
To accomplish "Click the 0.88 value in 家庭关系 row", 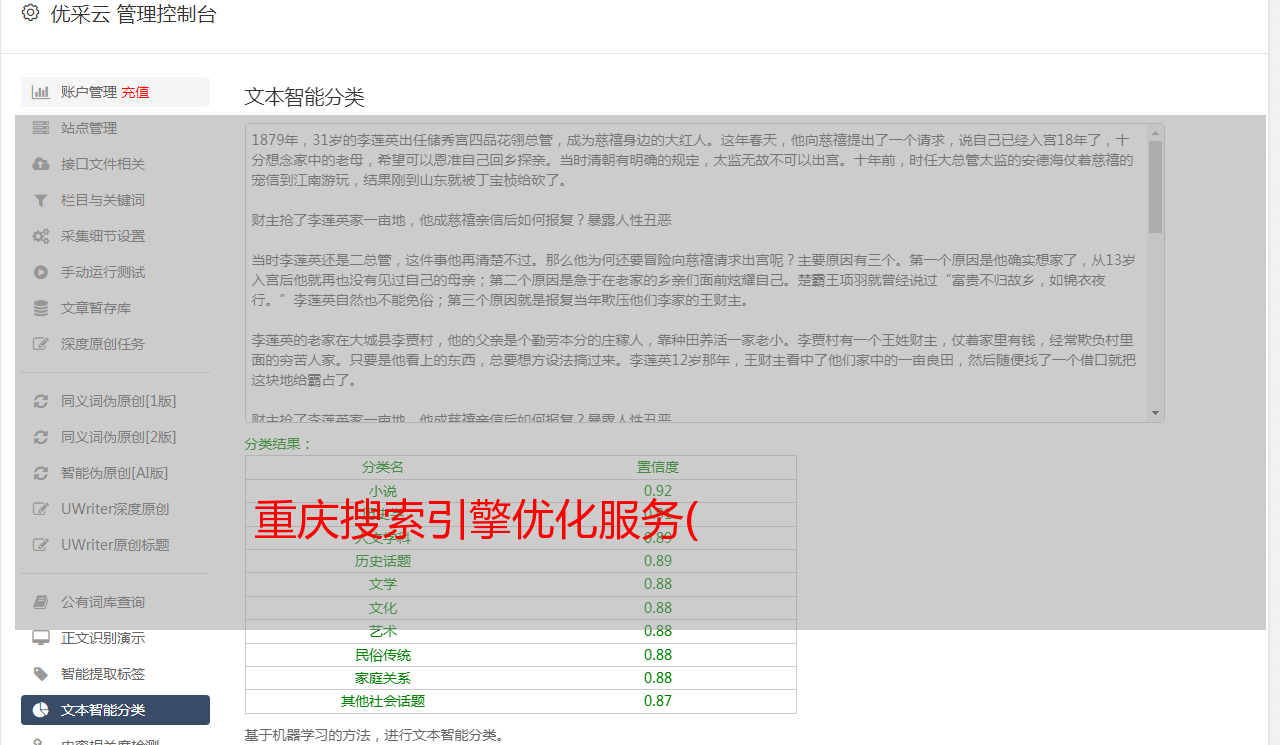I will (x=658, y=678).
